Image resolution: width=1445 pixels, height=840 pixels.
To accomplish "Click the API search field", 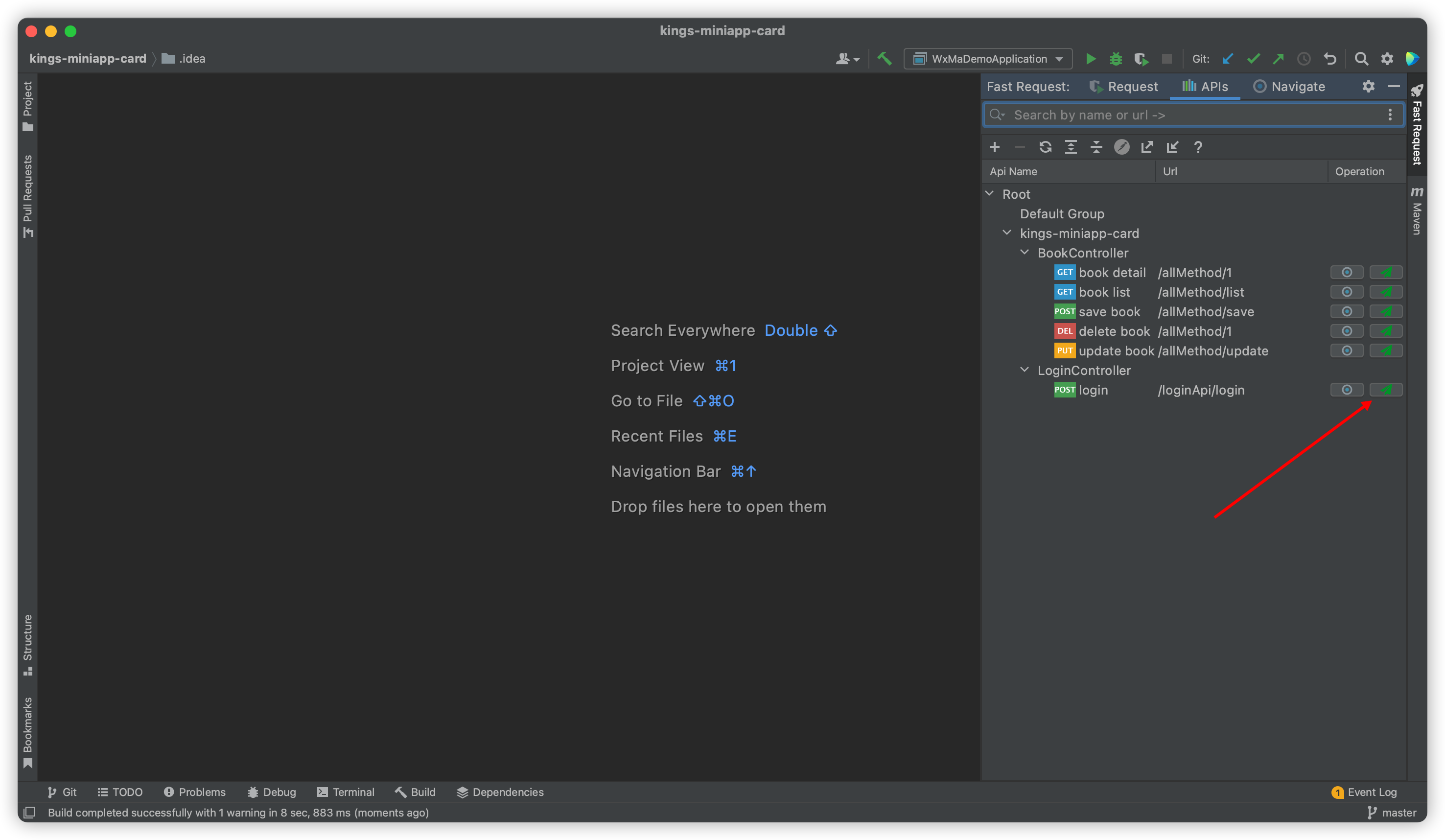I will [x=1193, y=115].
